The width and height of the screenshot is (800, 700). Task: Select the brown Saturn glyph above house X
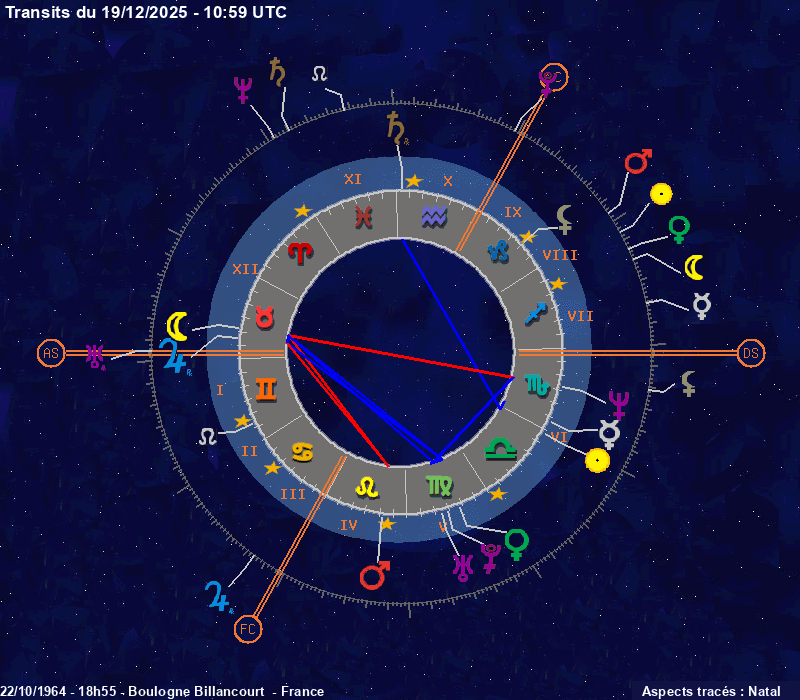point(397,125)
